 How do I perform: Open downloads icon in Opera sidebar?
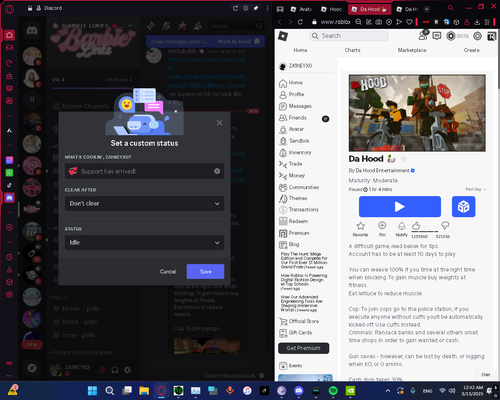(x=9, y=269)
